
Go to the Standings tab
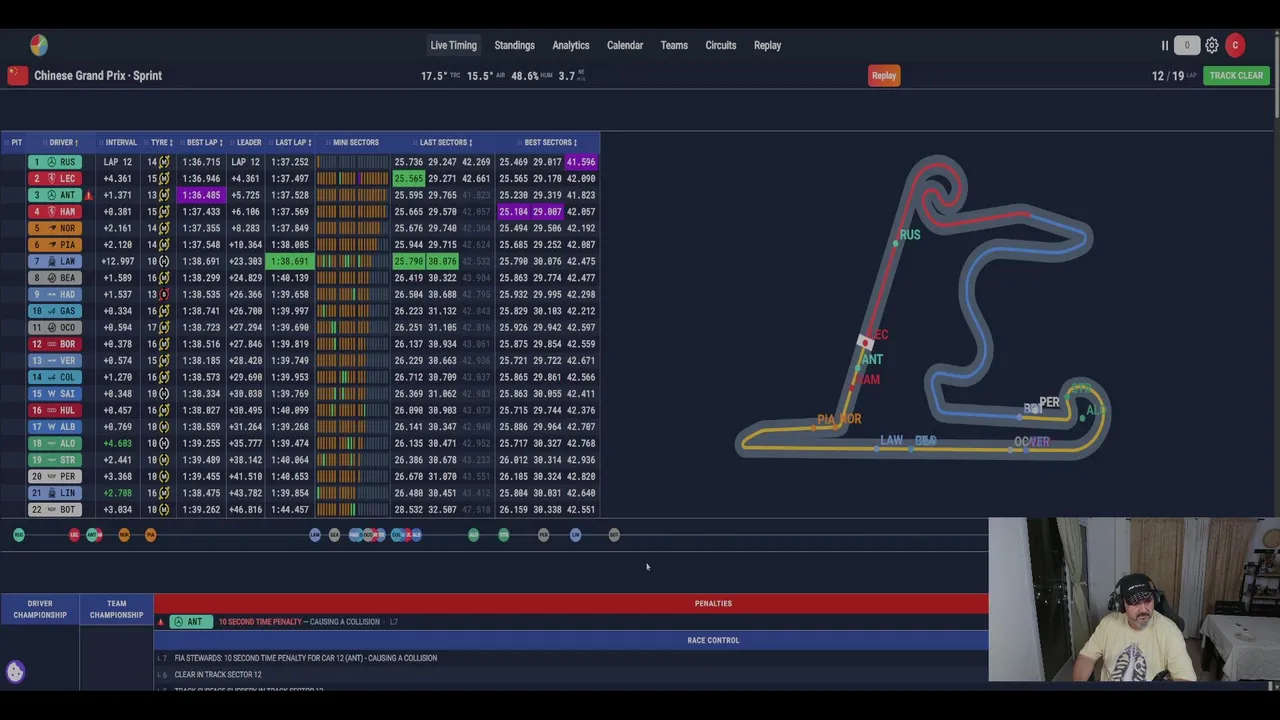pos(514,45)
